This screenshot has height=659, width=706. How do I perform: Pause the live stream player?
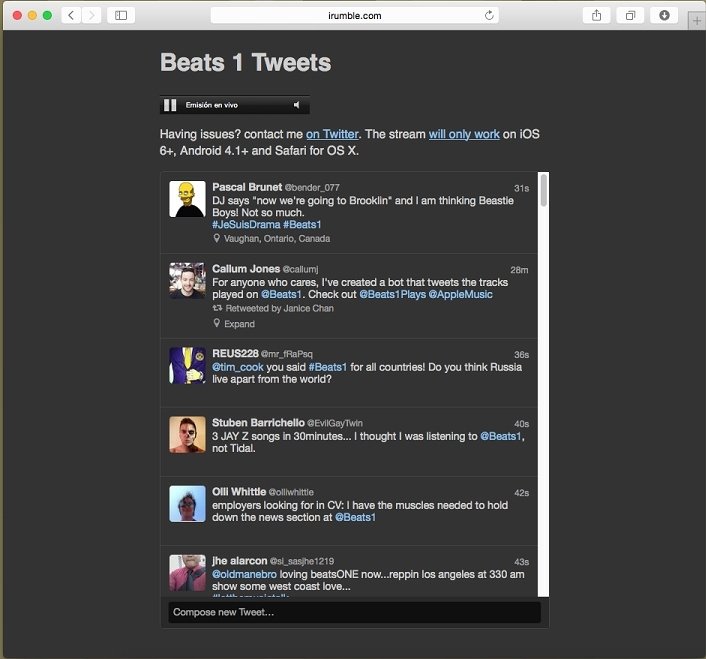(170, 105)
